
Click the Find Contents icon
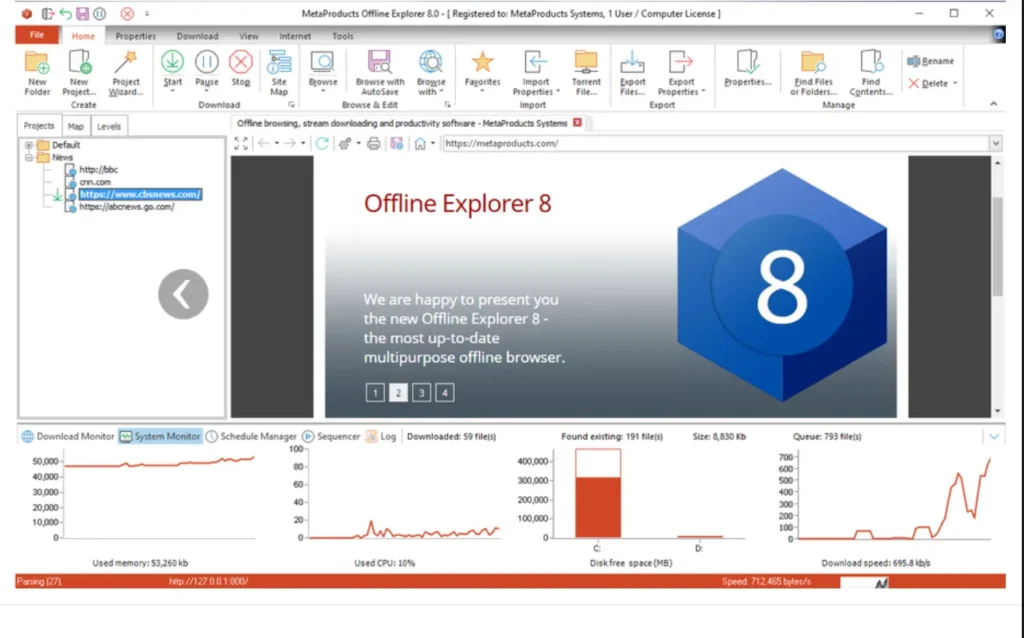(869, 70)
